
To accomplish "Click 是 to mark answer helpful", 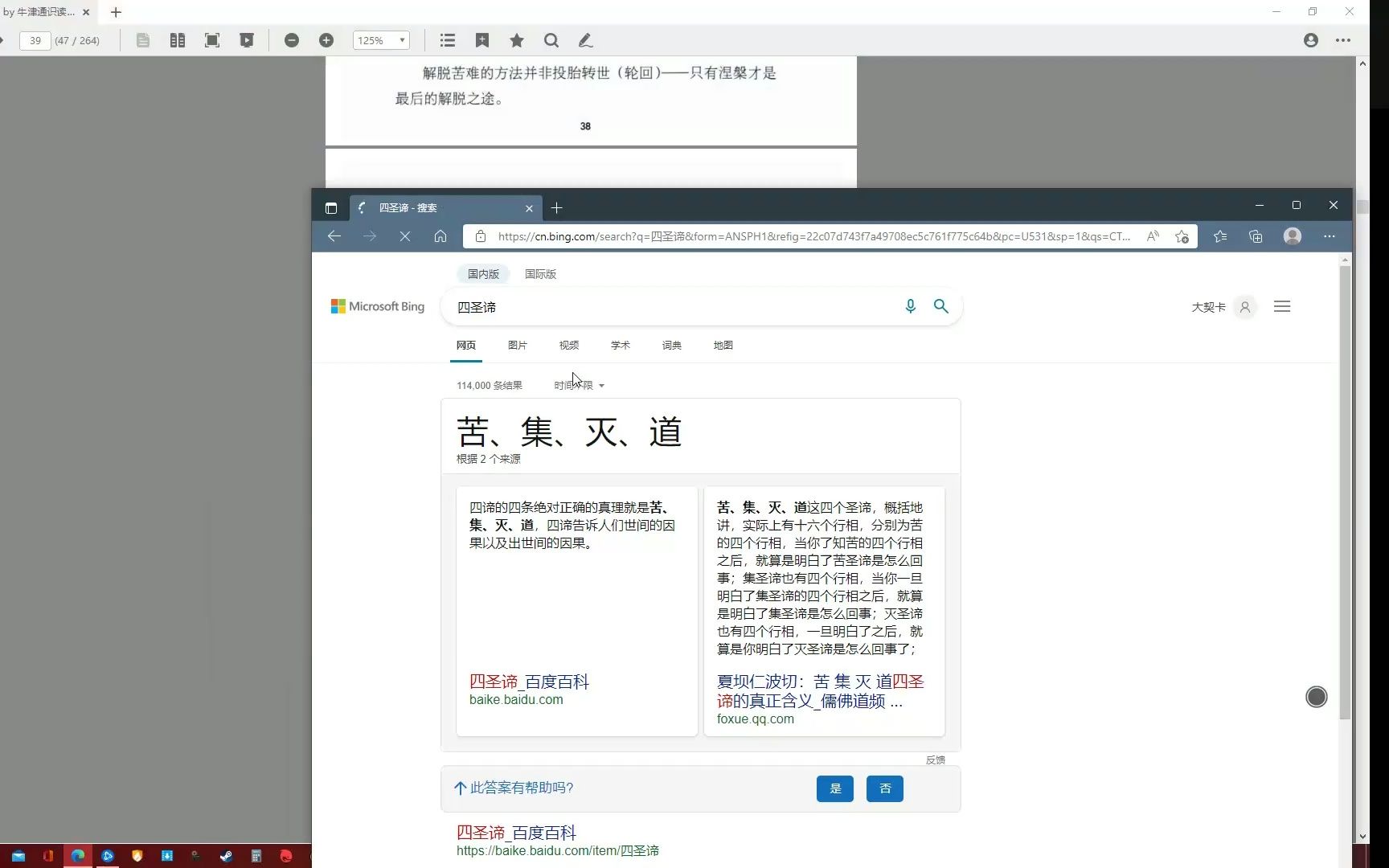I will [835, 788].
